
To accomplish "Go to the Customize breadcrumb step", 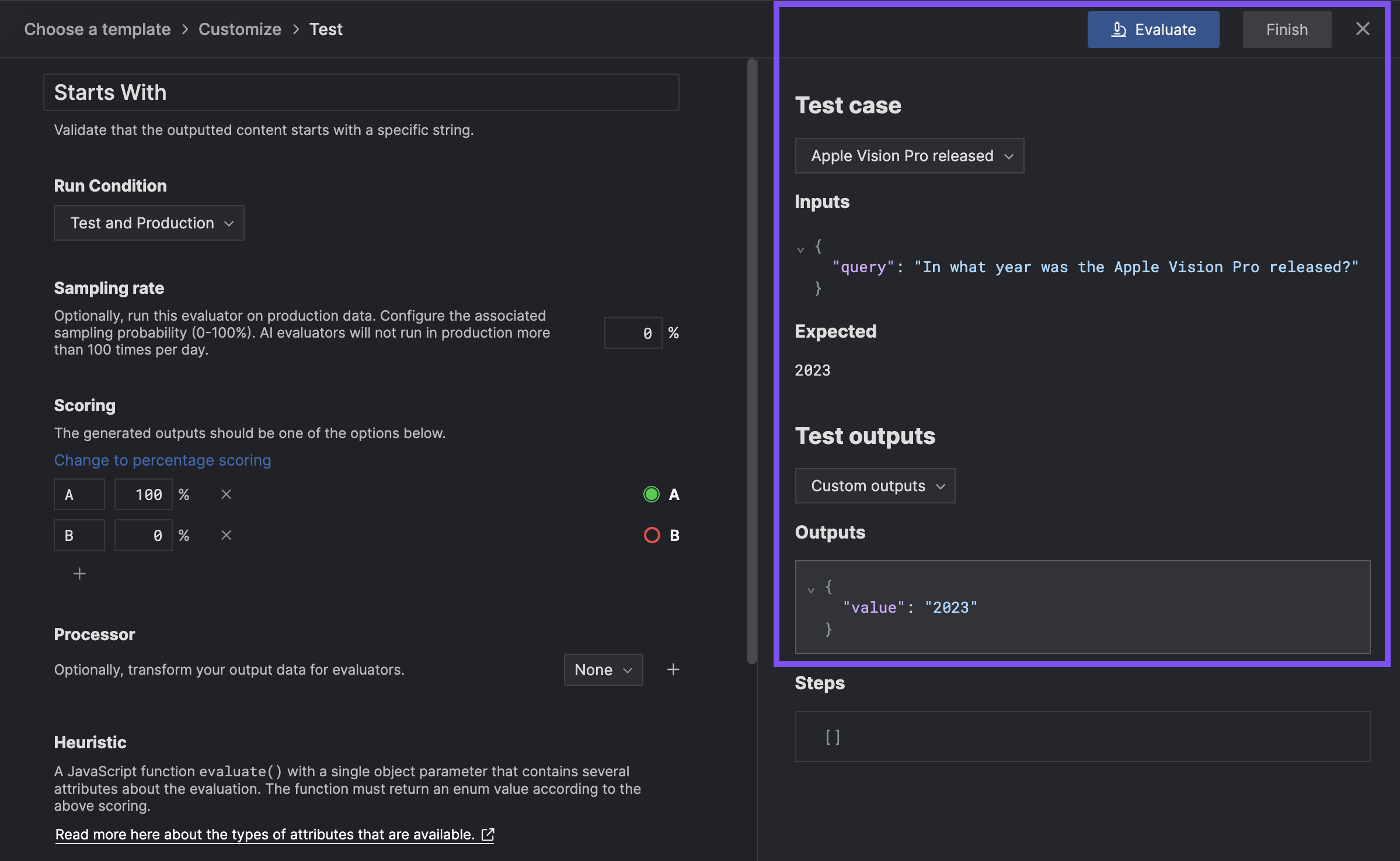I will click(x=239, y=29).
